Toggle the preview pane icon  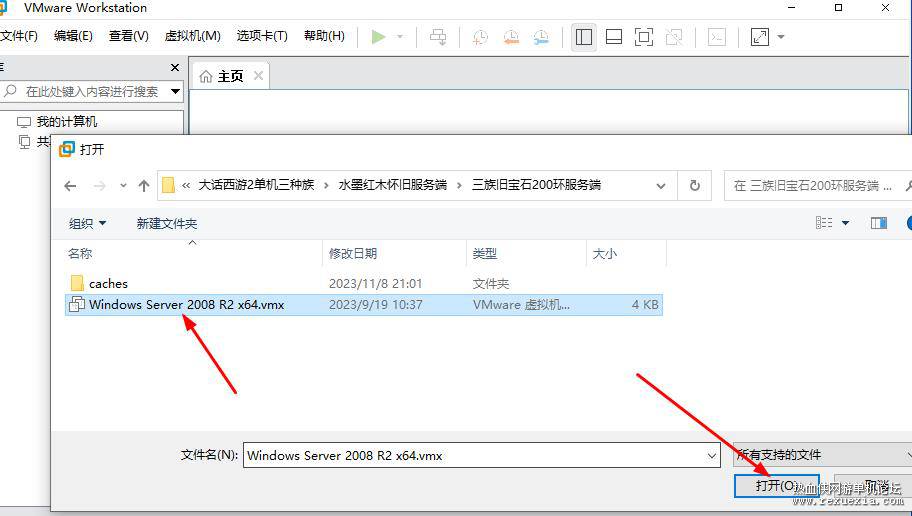coord(879,223)
